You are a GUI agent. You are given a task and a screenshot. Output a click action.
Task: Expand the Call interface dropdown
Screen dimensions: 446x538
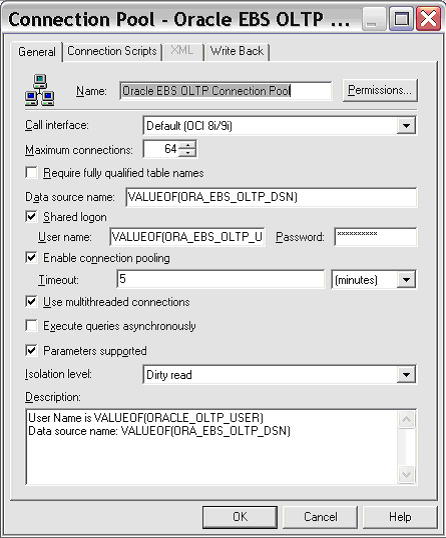pos(407,126)
